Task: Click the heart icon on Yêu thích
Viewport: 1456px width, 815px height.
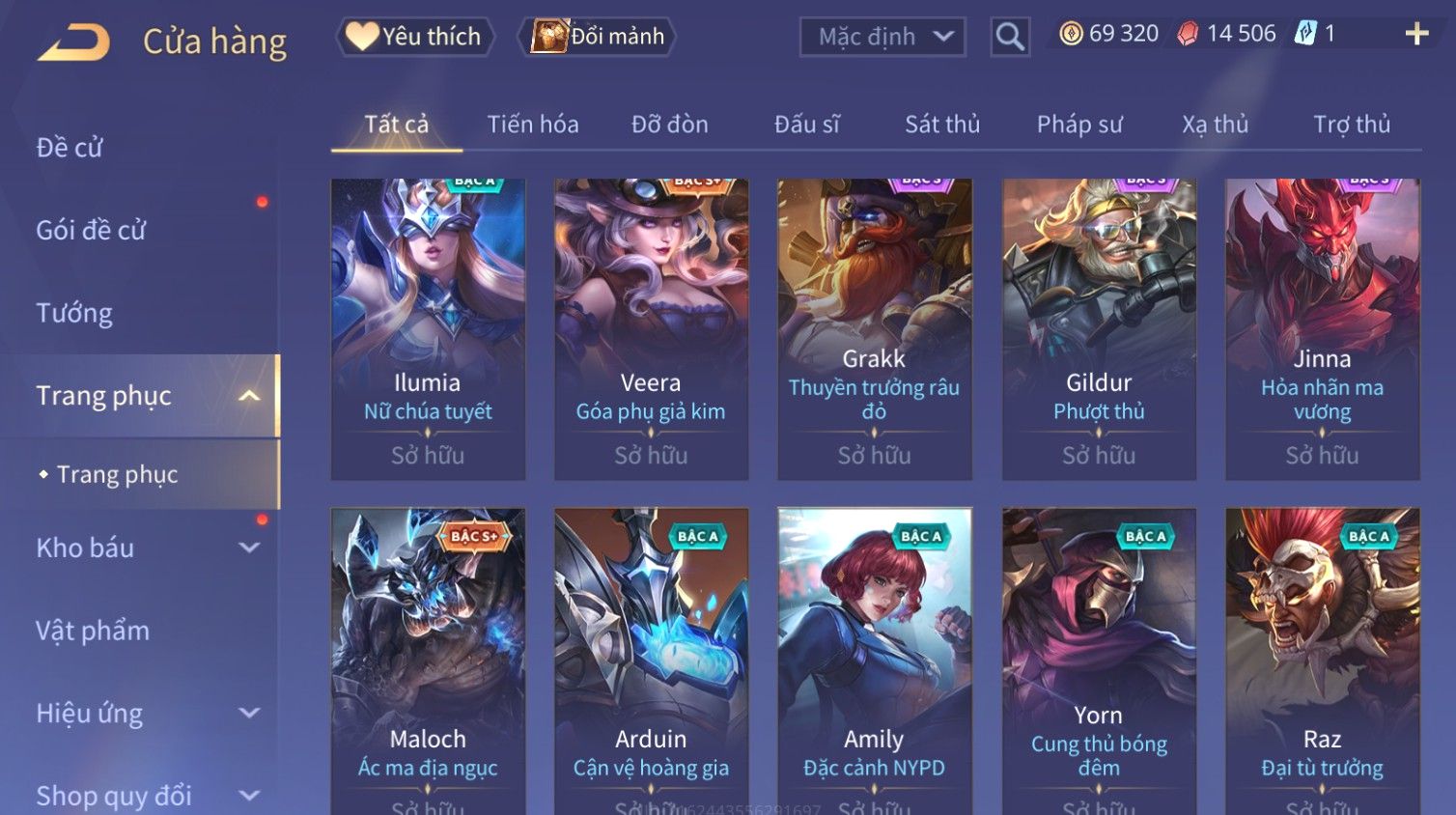Action: tap(362, 36)
